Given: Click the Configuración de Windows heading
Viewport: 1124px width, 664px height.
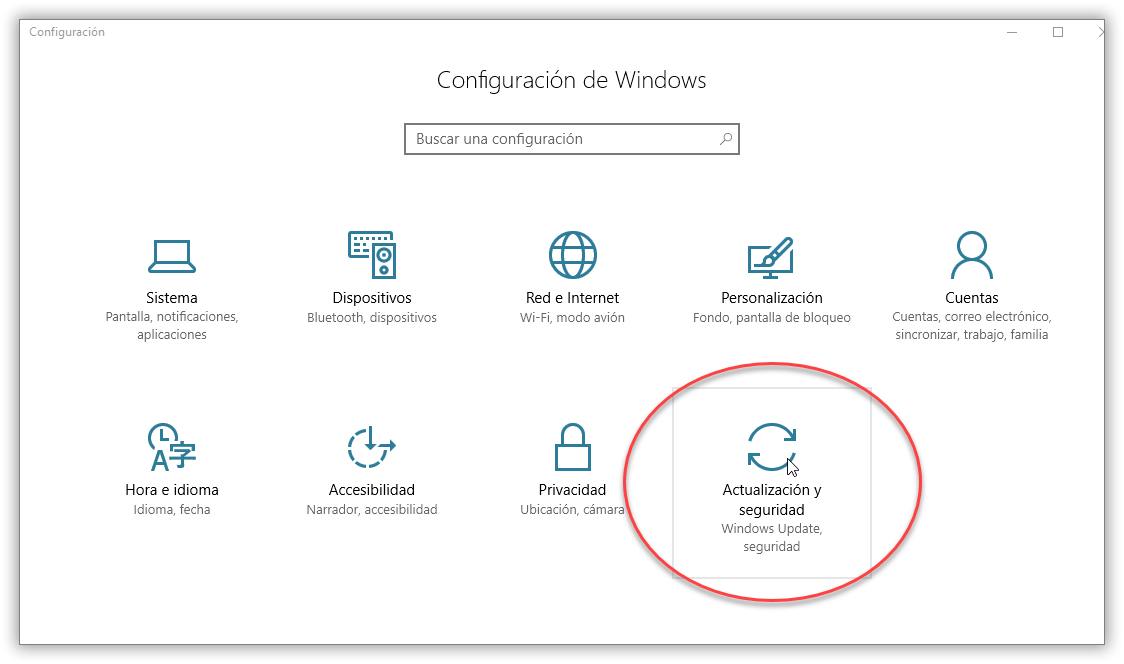Looking at the screenshot, I should click(571, 80).
